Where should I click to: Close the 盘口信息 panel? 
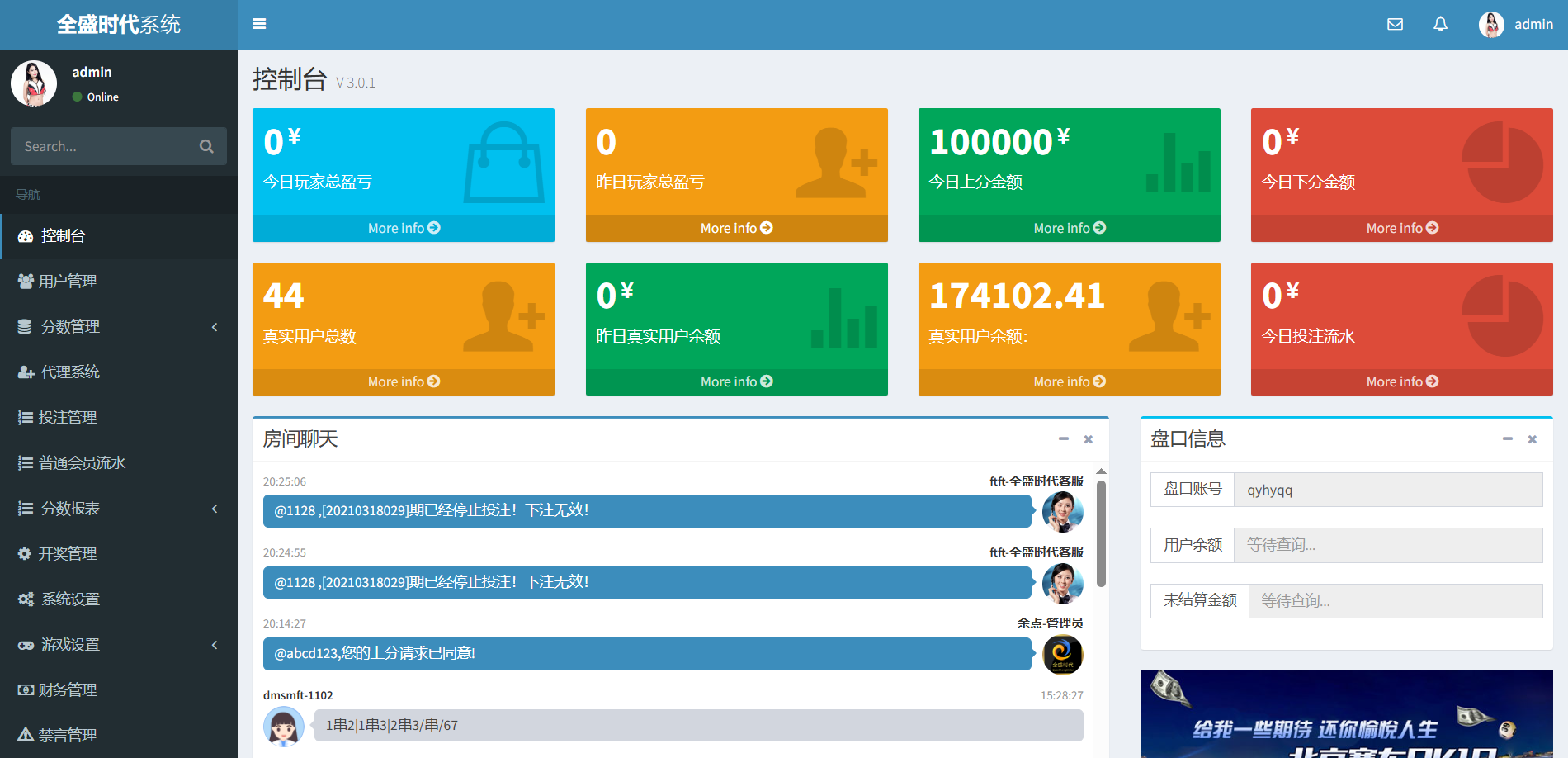coord(1533,439)
